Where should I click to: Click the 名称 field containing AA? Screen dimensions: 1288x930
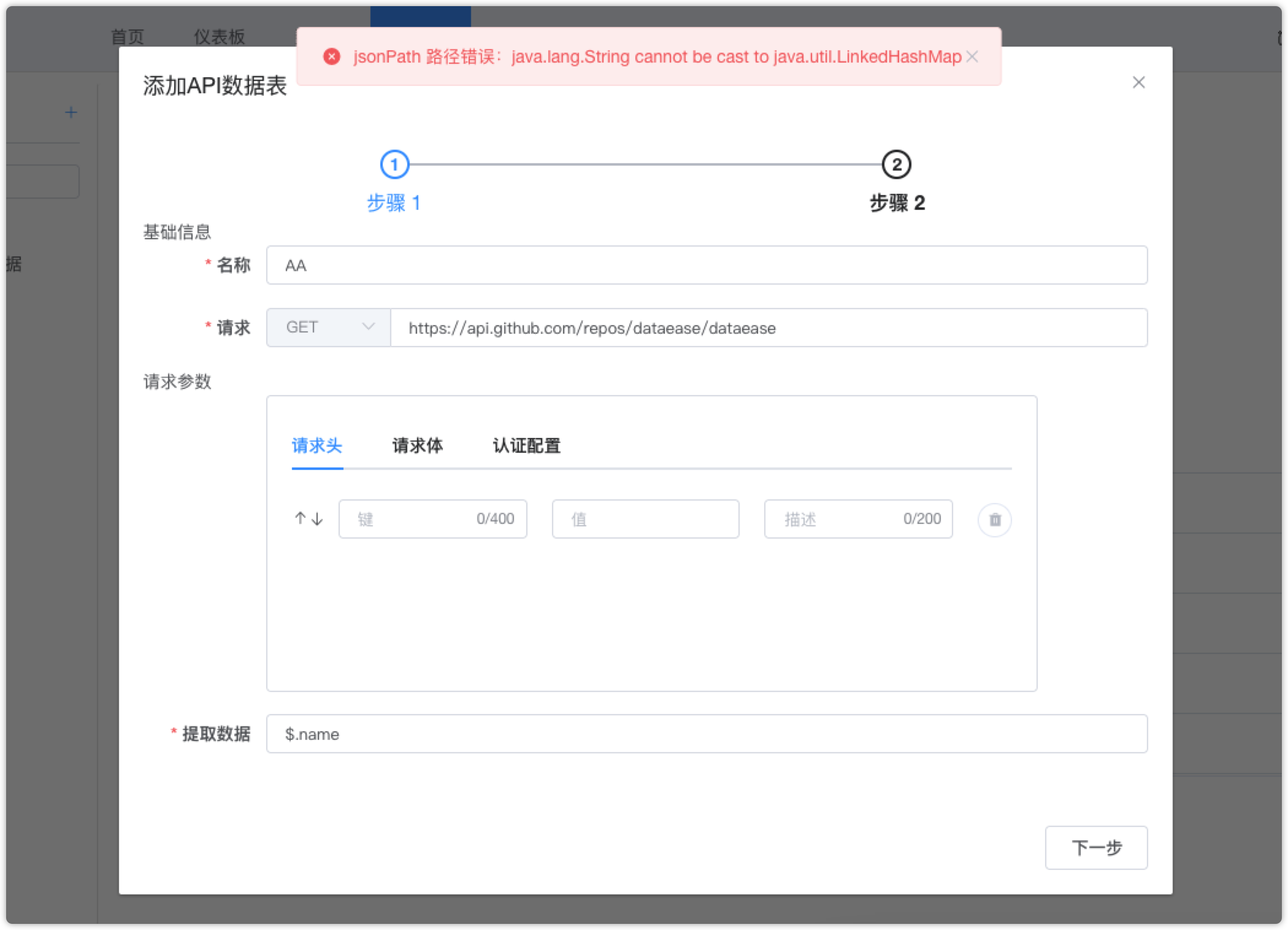point(705,265)
